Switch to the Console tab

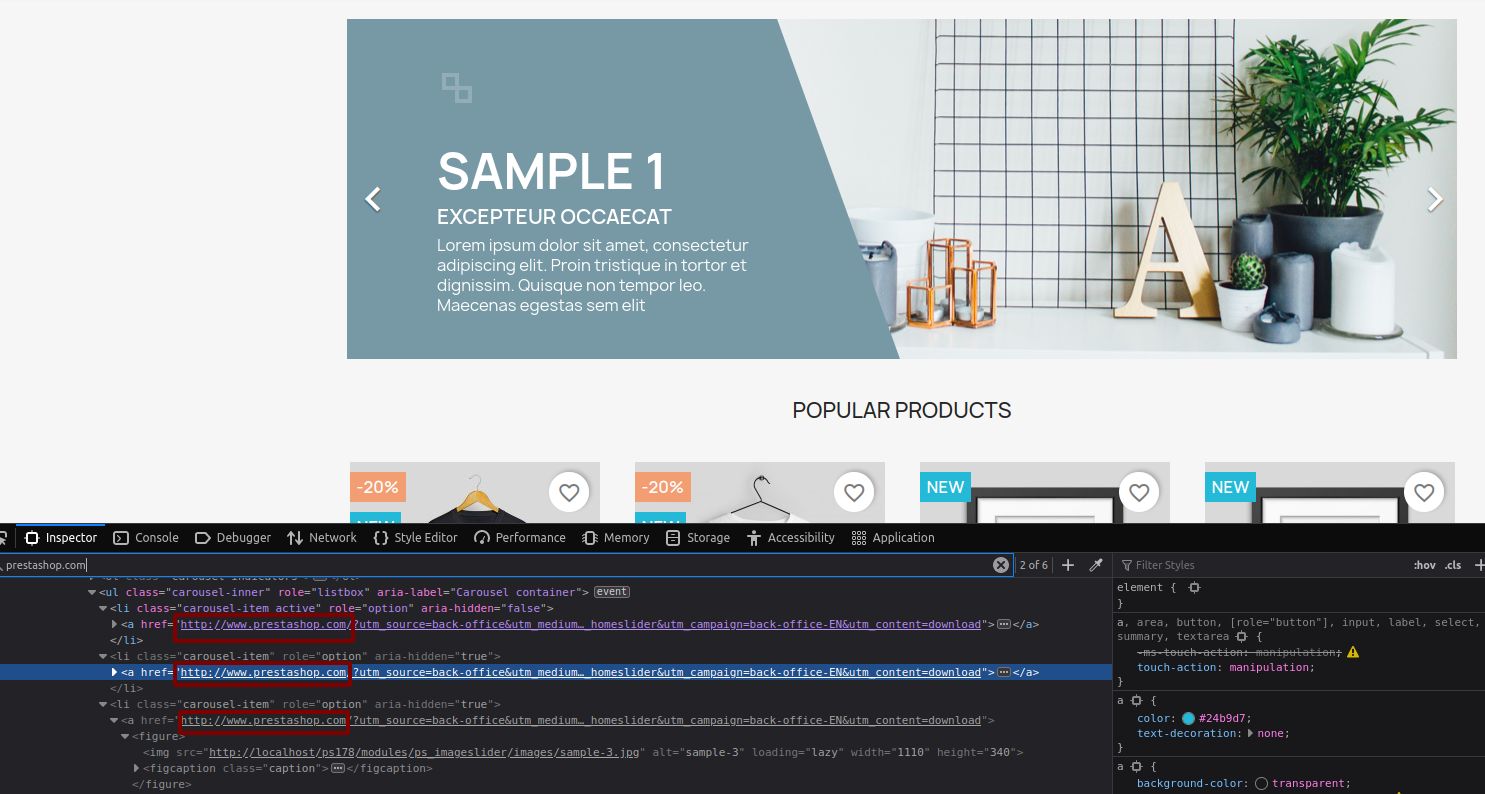(x=145, y=537)
